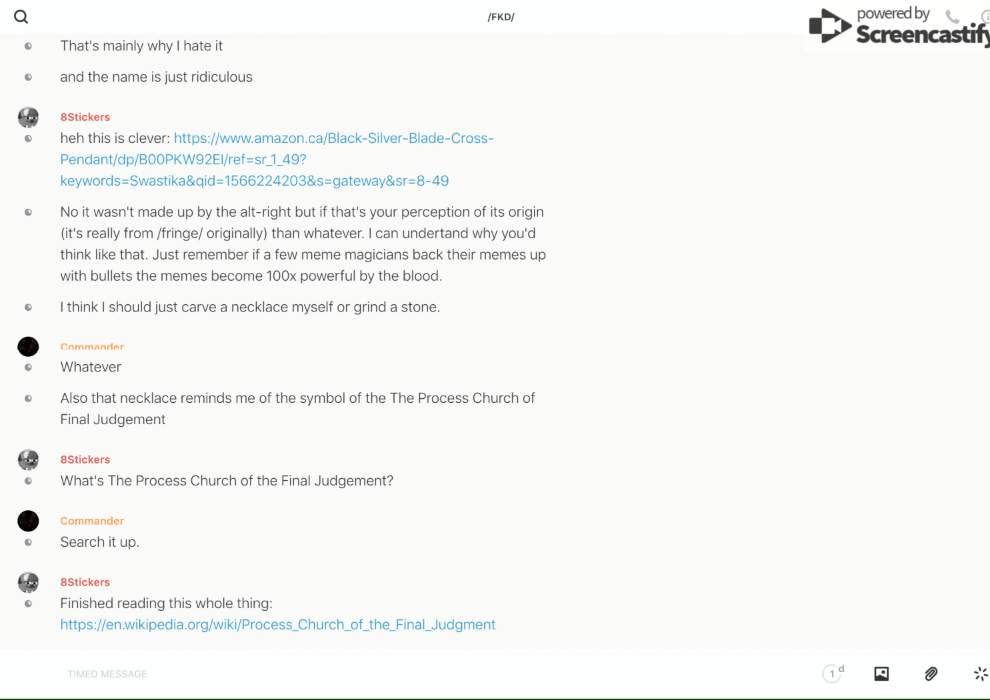Viewport: 990px width, 700px height.
Task: Attach a file using the paperclip icon
Action: tap(931, 674)
